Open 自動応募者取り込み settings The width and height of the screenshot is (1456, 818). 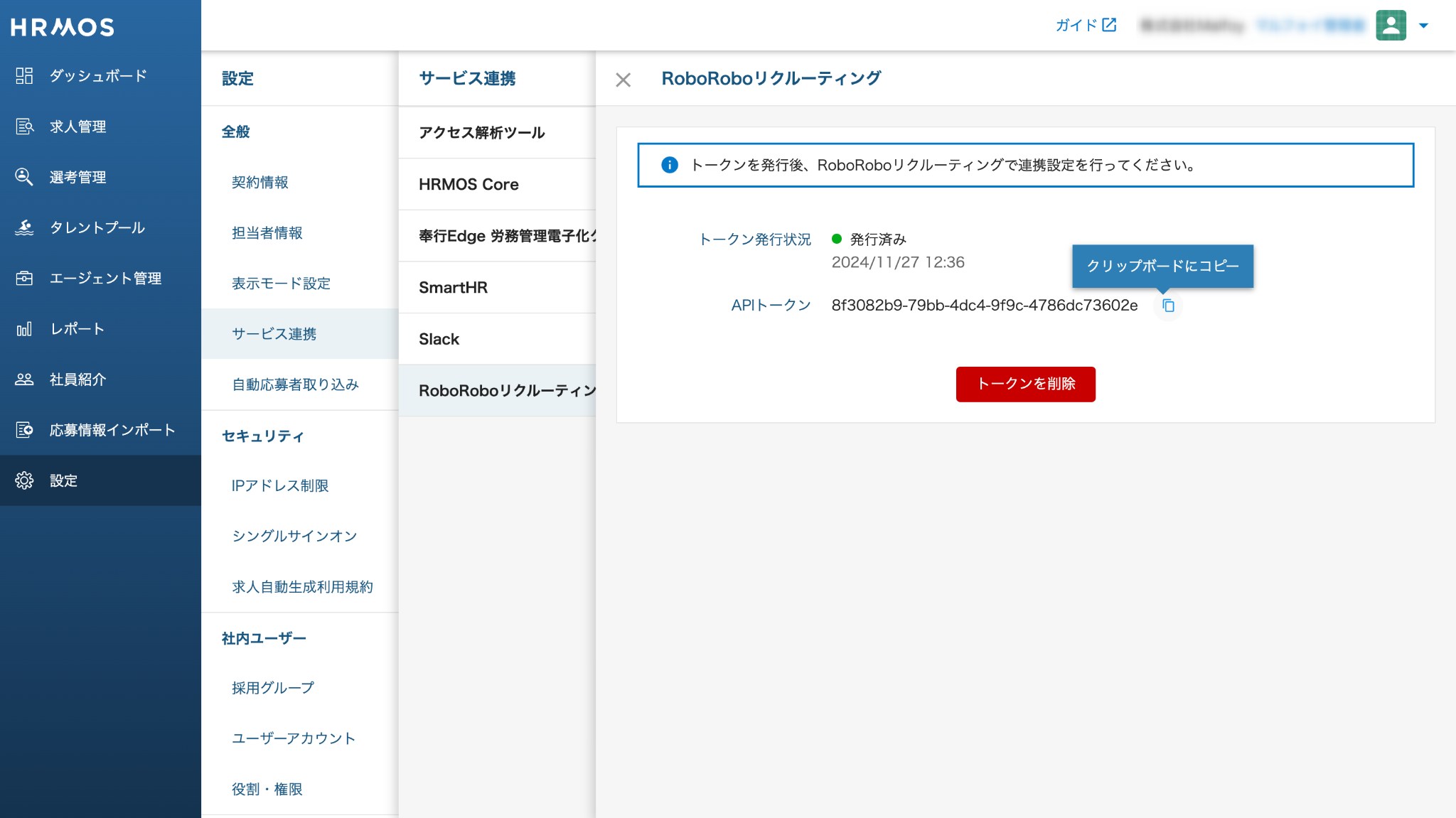(x=299, y=384)
